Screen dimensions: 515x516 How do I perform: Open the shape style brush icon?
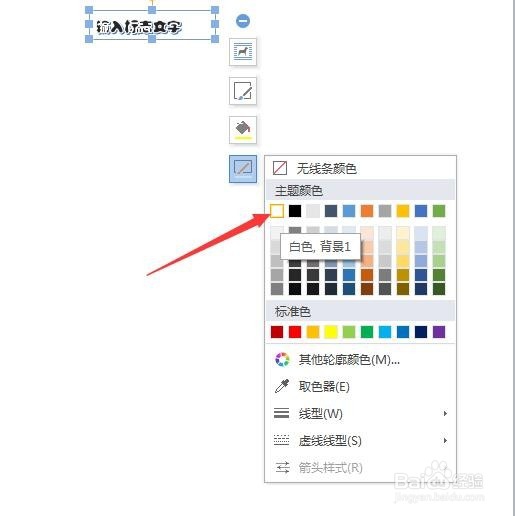[x=243, y=91]
